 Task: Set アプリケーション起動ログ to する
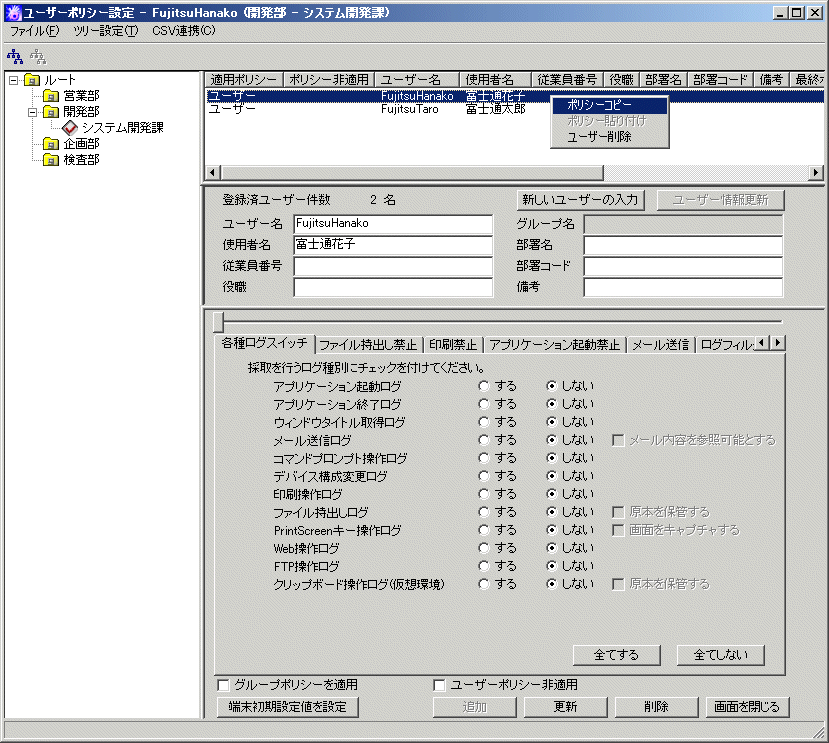click(x=484, y=385)
